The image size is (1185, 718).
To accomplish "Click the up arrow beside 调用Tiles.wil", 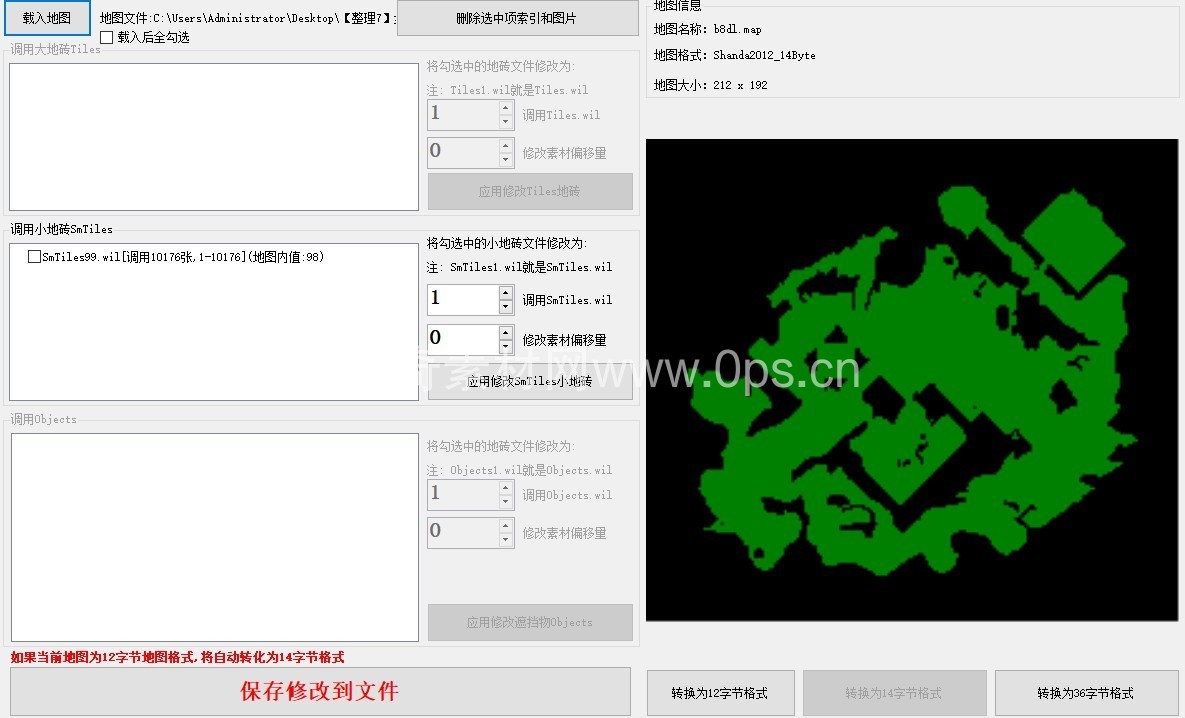I will pyautogui.click(x=506, y=107).
